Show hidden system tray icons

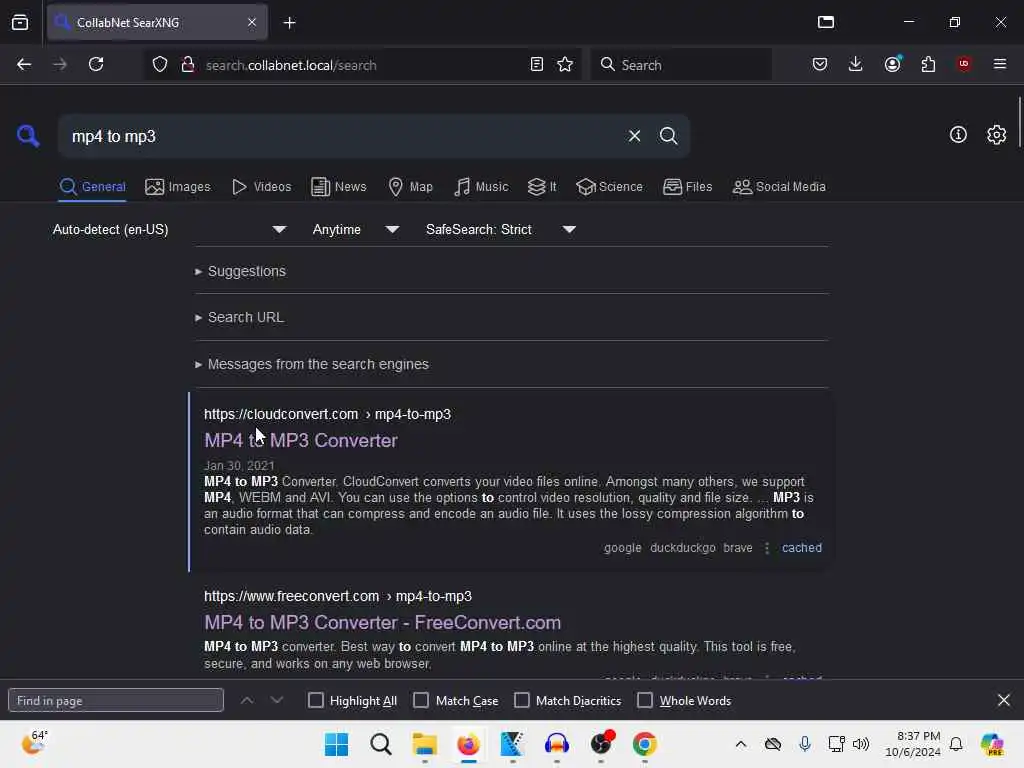coord(741,744)
